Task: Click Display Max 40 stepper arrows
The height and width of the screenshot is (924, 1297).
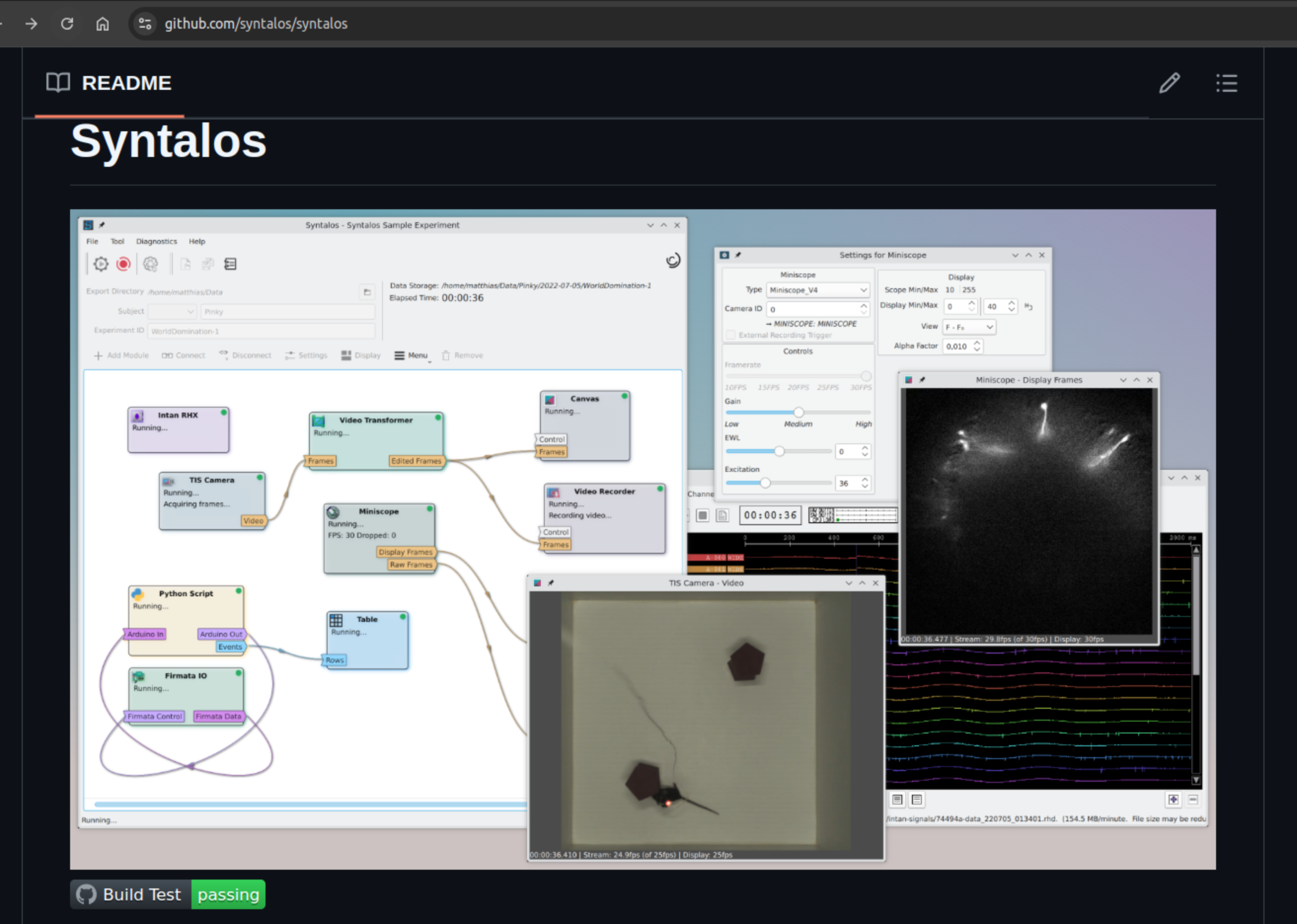Action: tap(1011, 306)
